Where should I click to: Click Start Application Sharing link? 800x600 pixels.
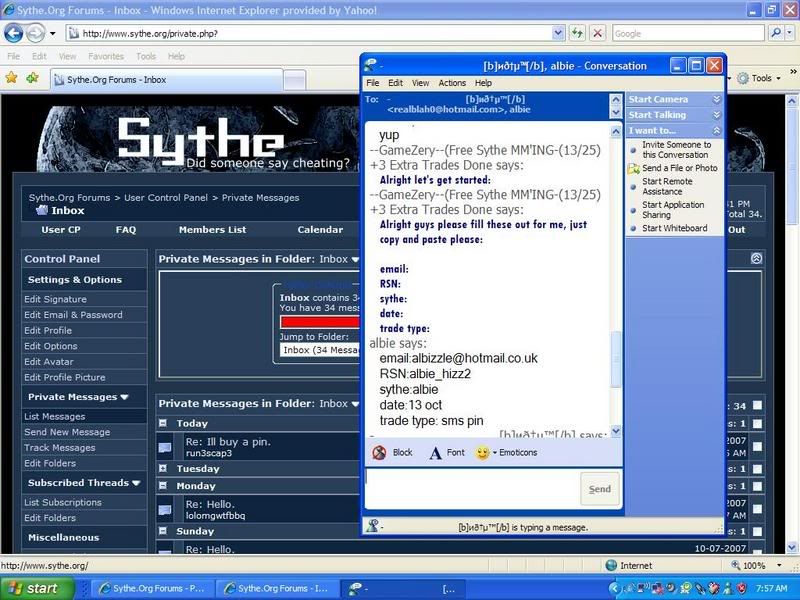673,210
